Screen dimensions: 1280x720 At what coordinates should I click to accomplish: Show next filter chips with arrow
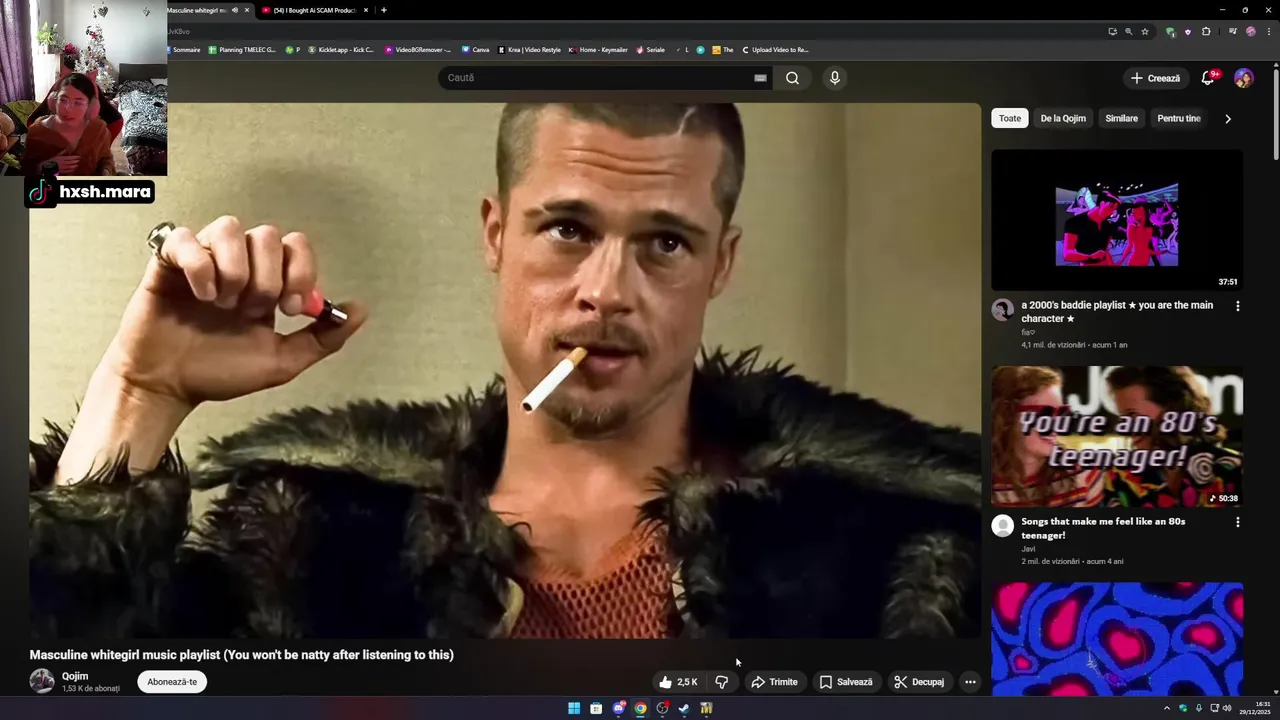click(x=1228, y=118)
